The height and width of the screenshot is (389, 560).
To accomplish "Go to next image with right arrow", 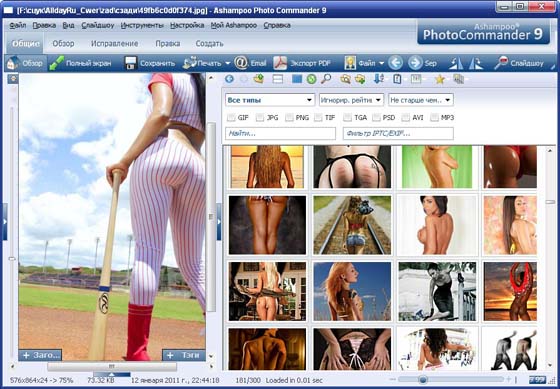I will click(x=415, y=63).
